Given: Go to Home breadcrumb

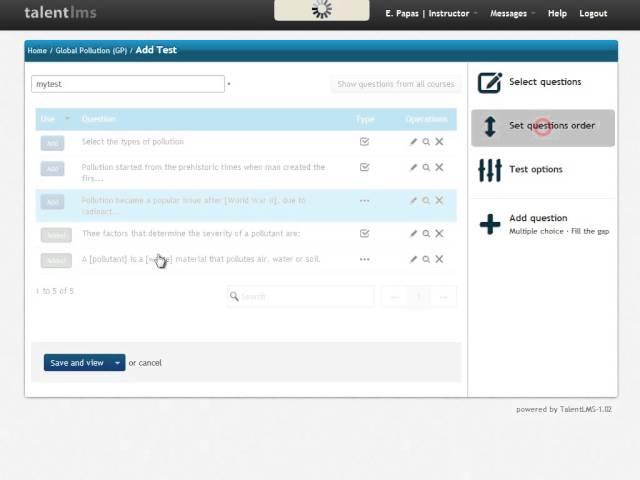Looking at the screenshot, I should click(37, 51).
